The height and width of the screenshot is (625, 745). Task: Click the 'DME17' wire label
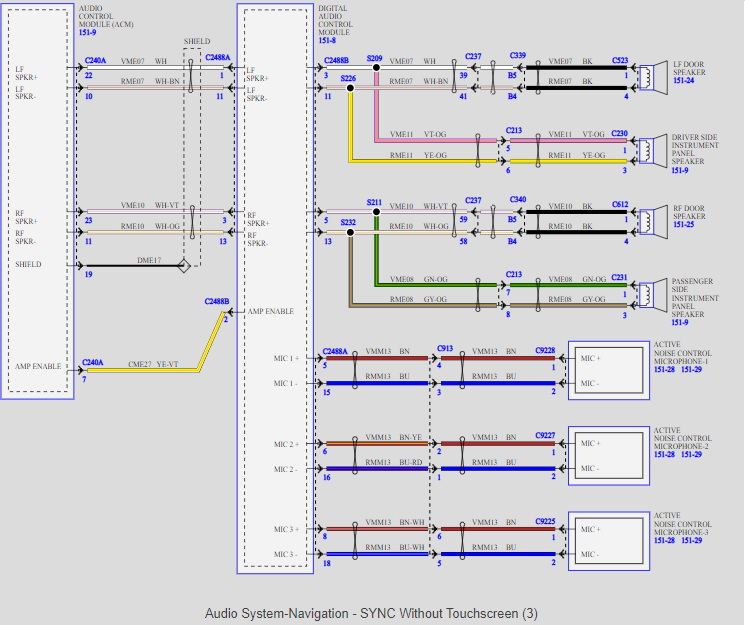149,260
